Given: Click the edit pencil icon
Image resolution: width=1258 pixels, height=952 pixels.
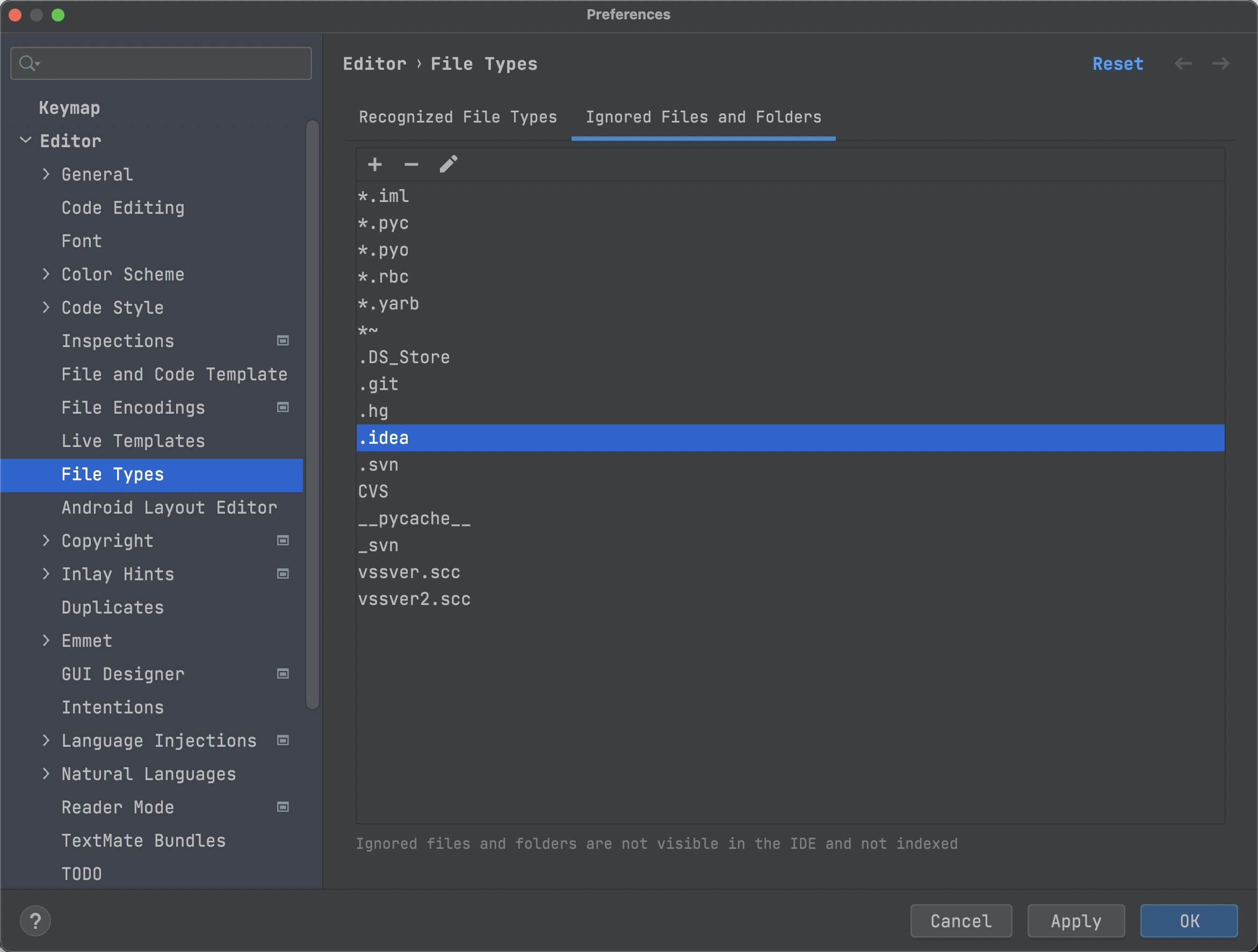Looking at the screenshot, I should [448, 165].
